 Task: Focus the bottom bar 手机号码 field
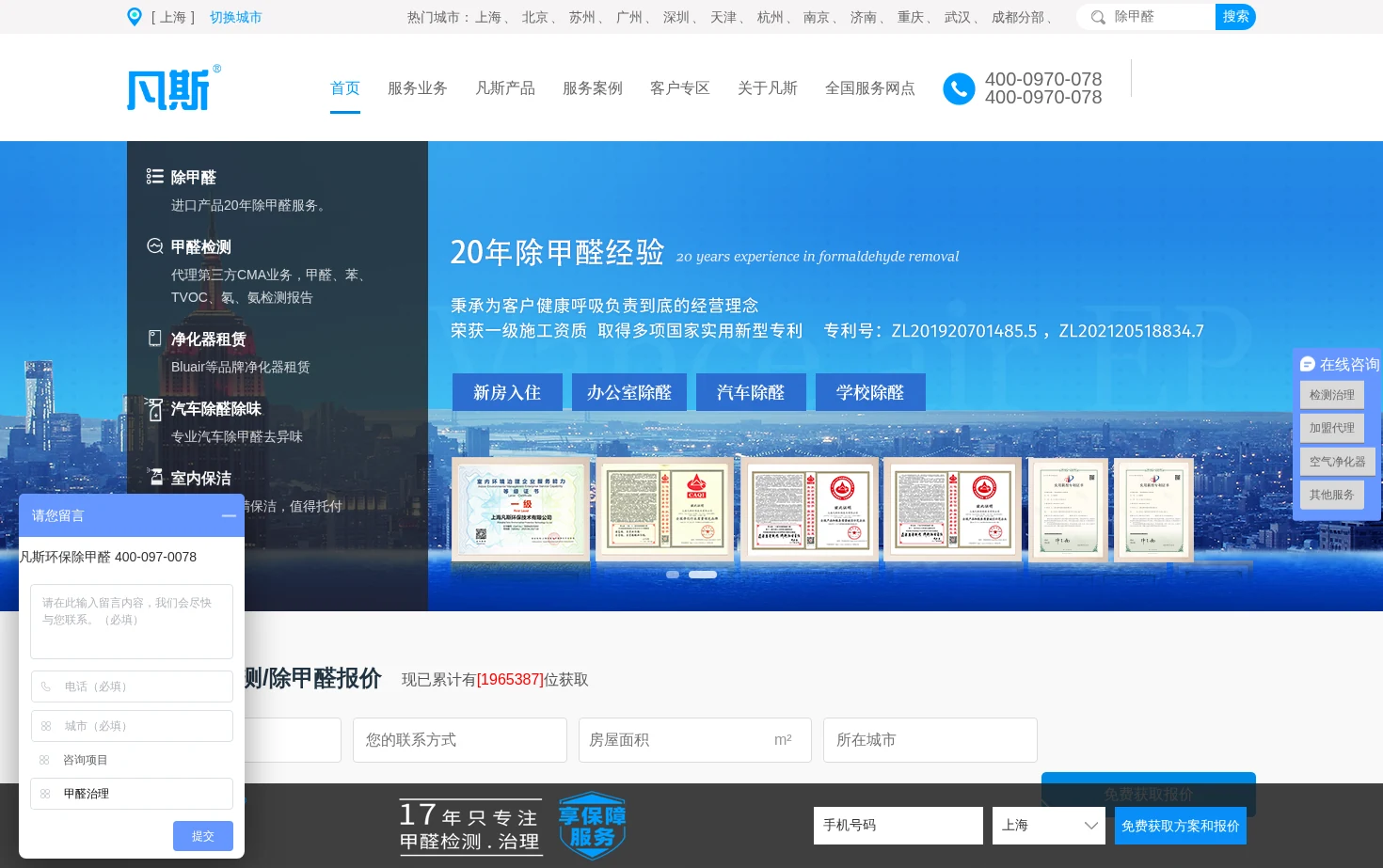(898, 826)
